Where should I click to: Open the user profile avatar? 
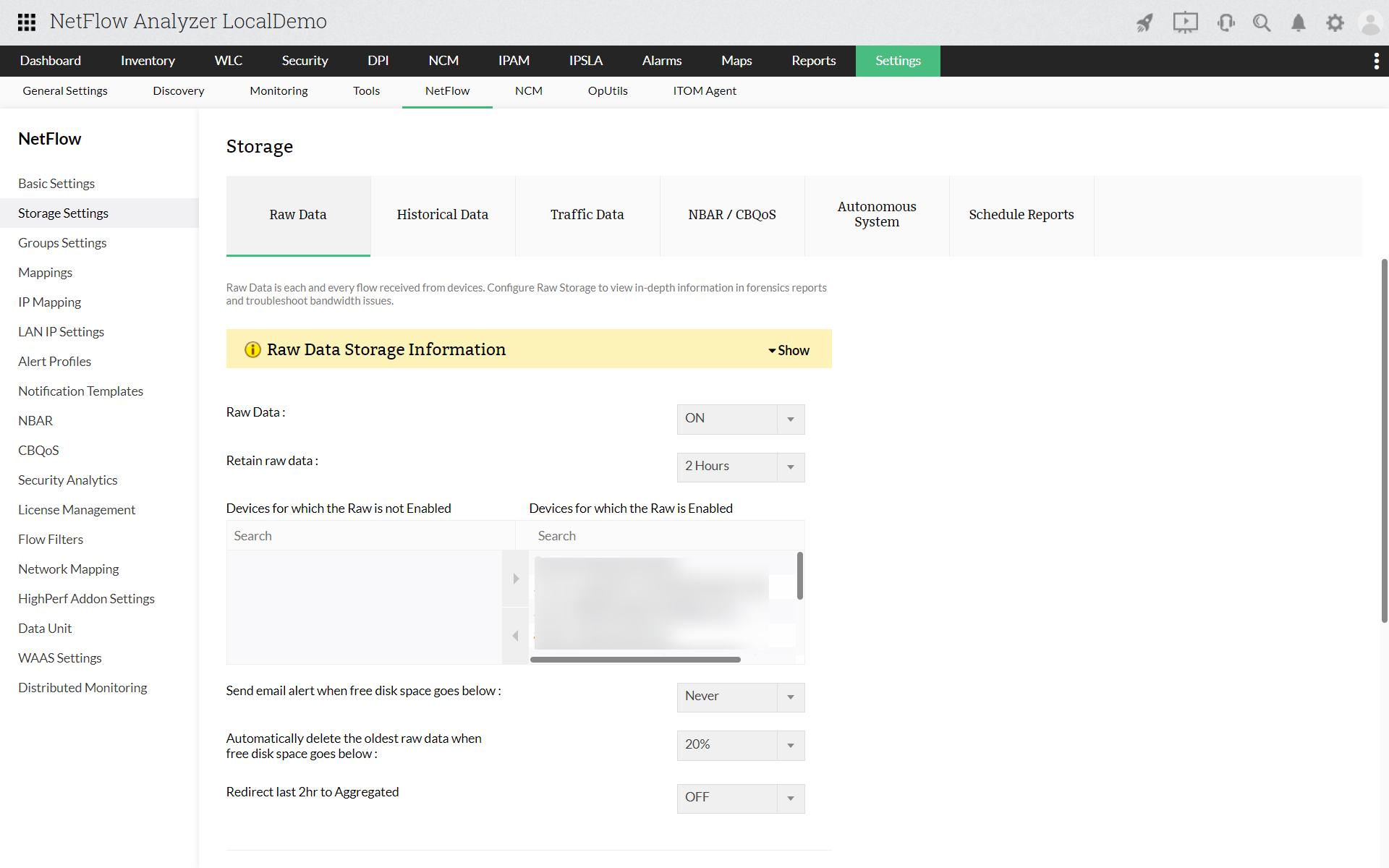[x=1370, y=23]
